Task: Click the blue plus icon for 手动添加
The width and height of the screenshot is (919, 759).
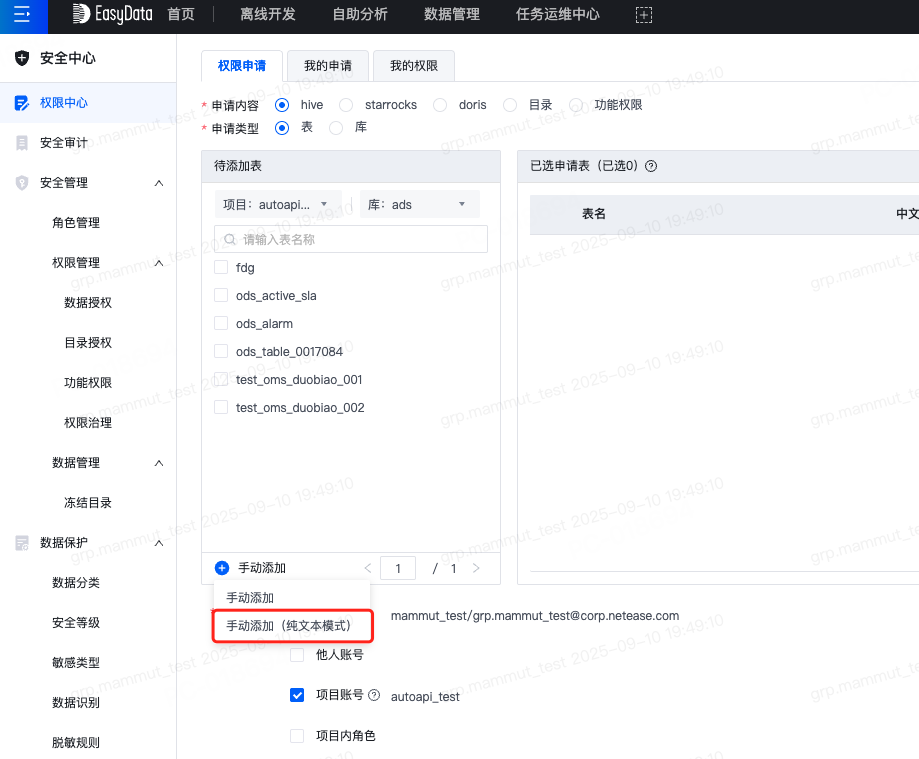Action: coord(222,568)
